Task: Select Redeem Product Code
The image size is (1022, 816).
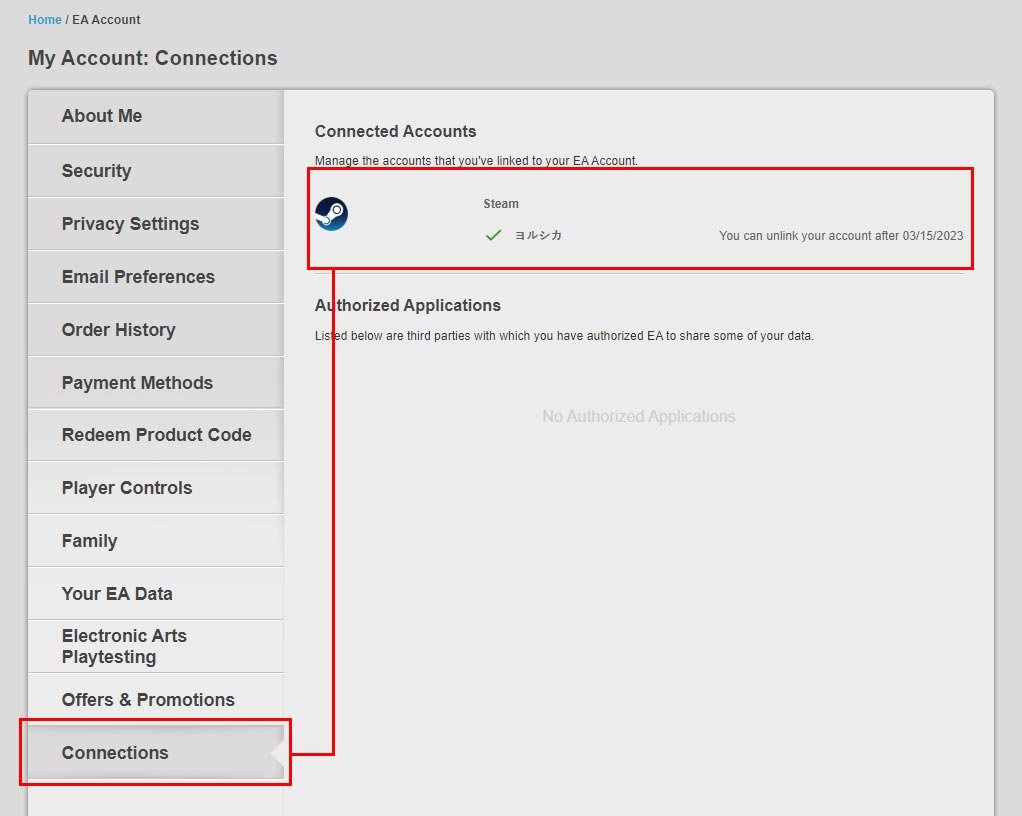Action: 156,435
